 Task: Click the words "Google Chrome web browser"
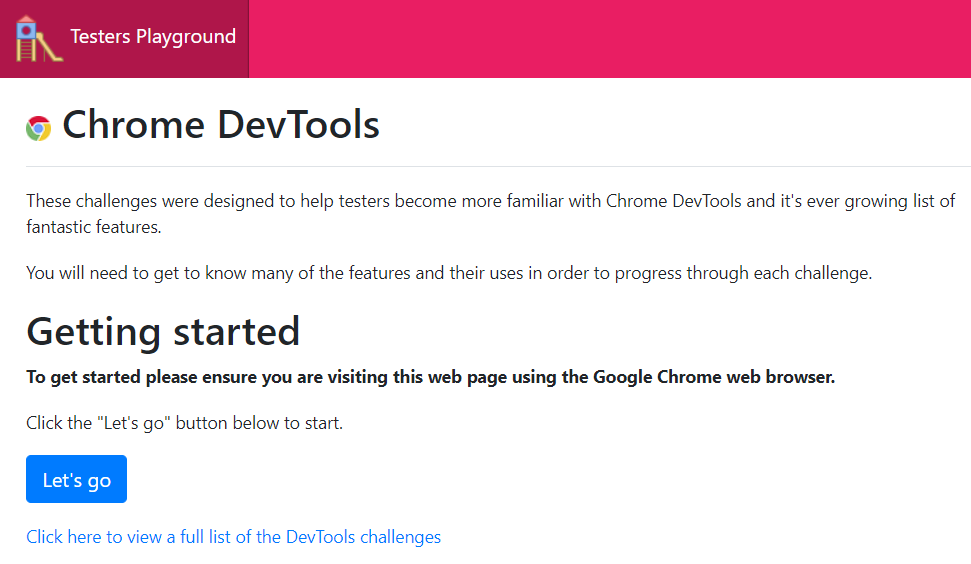coord(713,378)
